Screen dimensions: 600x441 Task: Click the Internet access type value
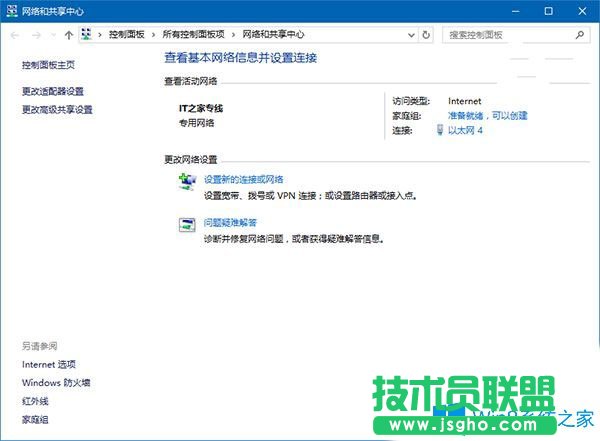point(465,101)
